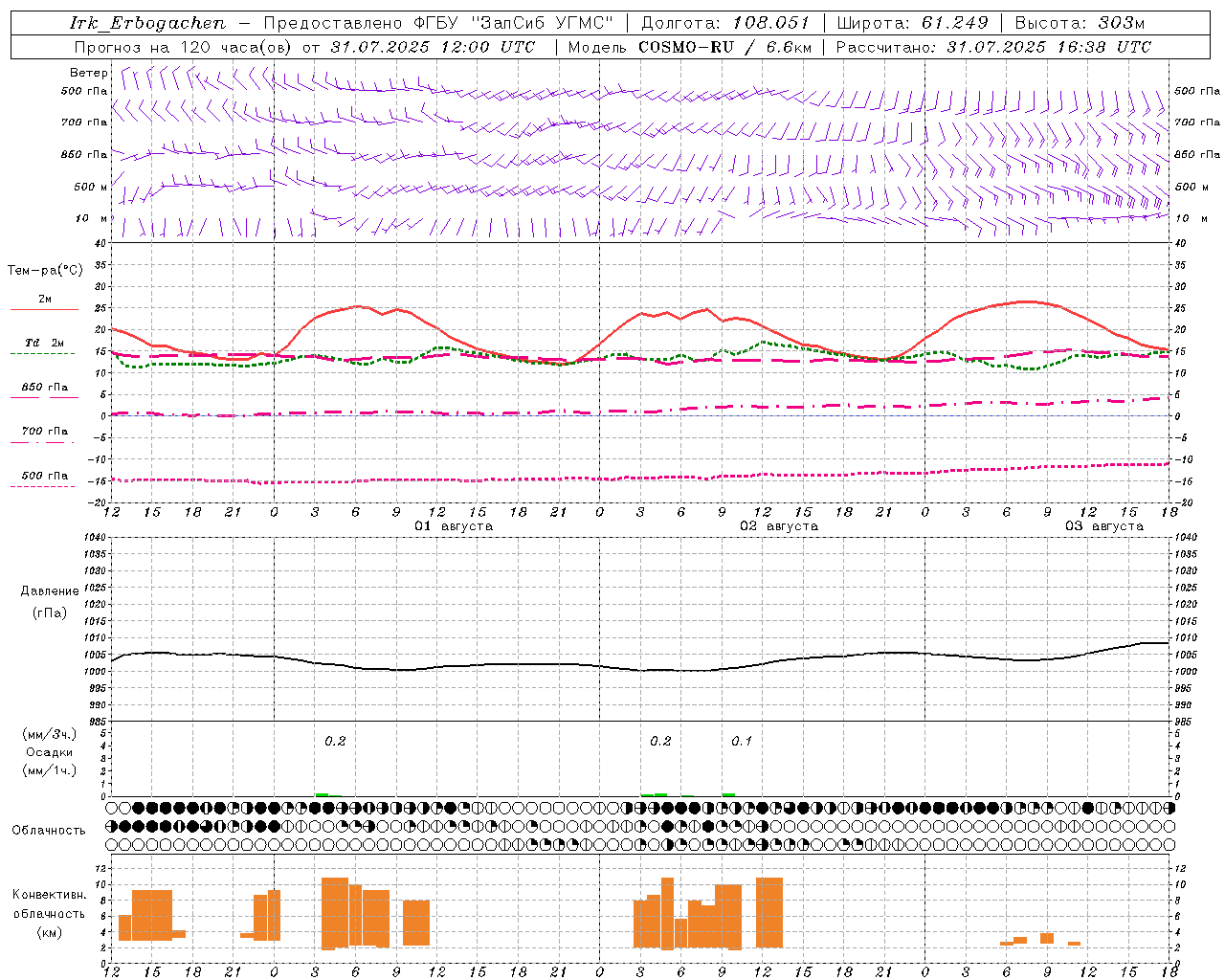The image size is (1225, 980).
Task: Select the dotted 500 гПа temperature legend line
Action: click(x=44, y=486)
